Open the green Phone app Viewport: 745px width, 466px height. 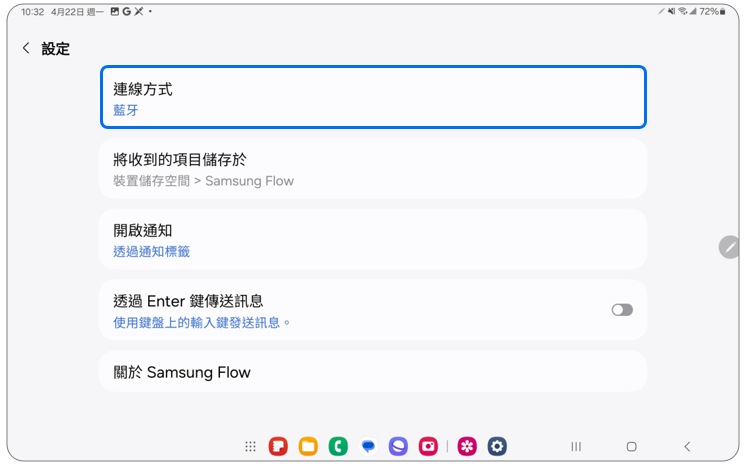tap(338, 446)
